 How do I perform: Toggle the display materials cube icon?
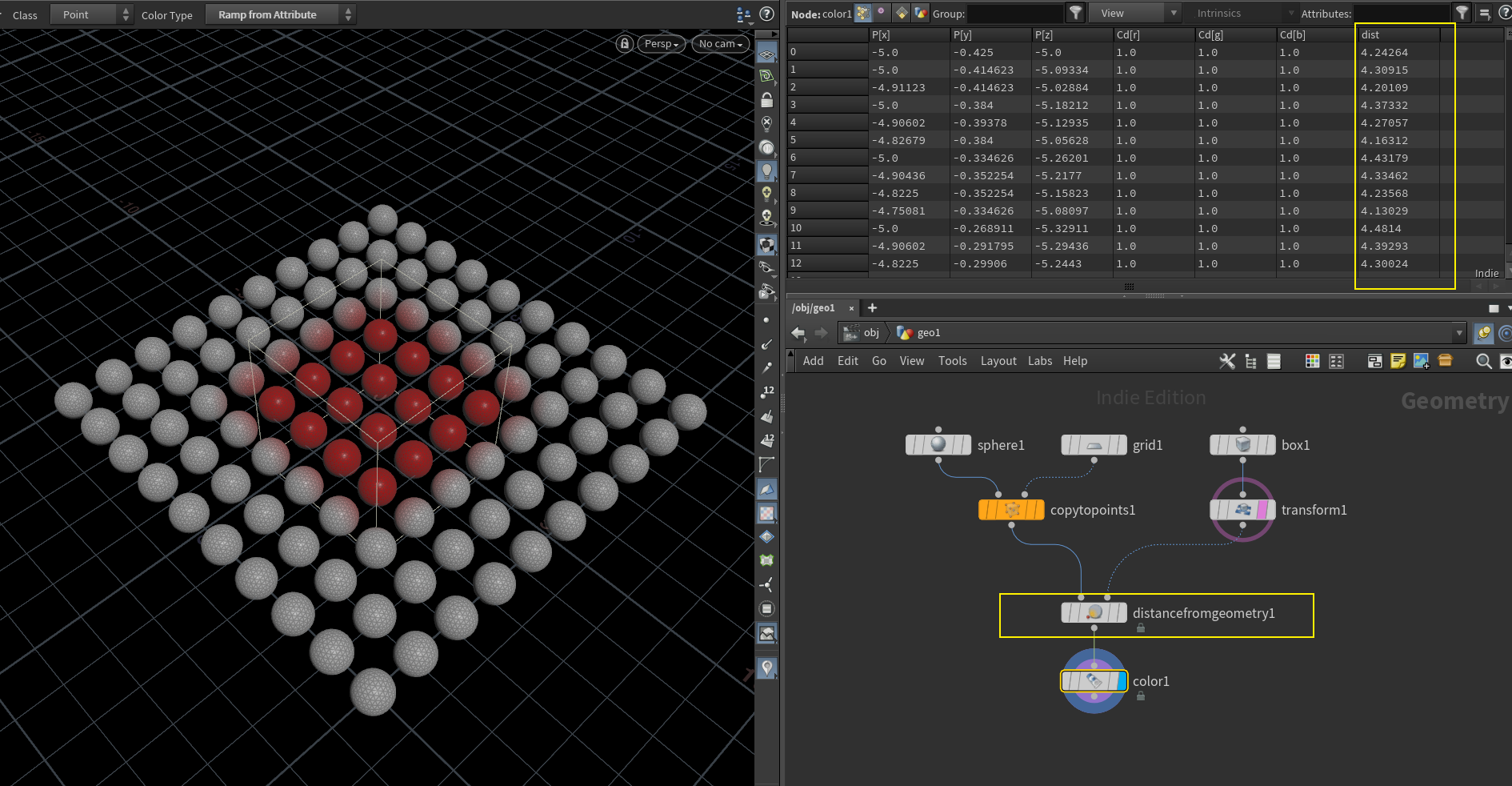[766, 245]
